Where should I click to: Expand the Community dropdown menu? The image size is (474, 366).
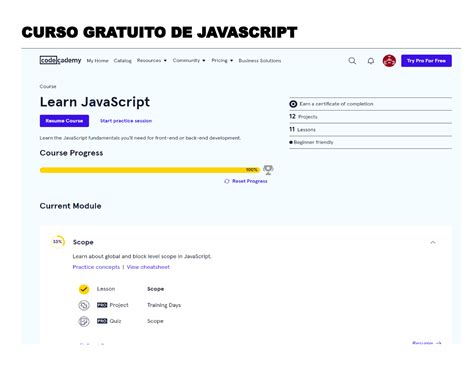point(189,60)
